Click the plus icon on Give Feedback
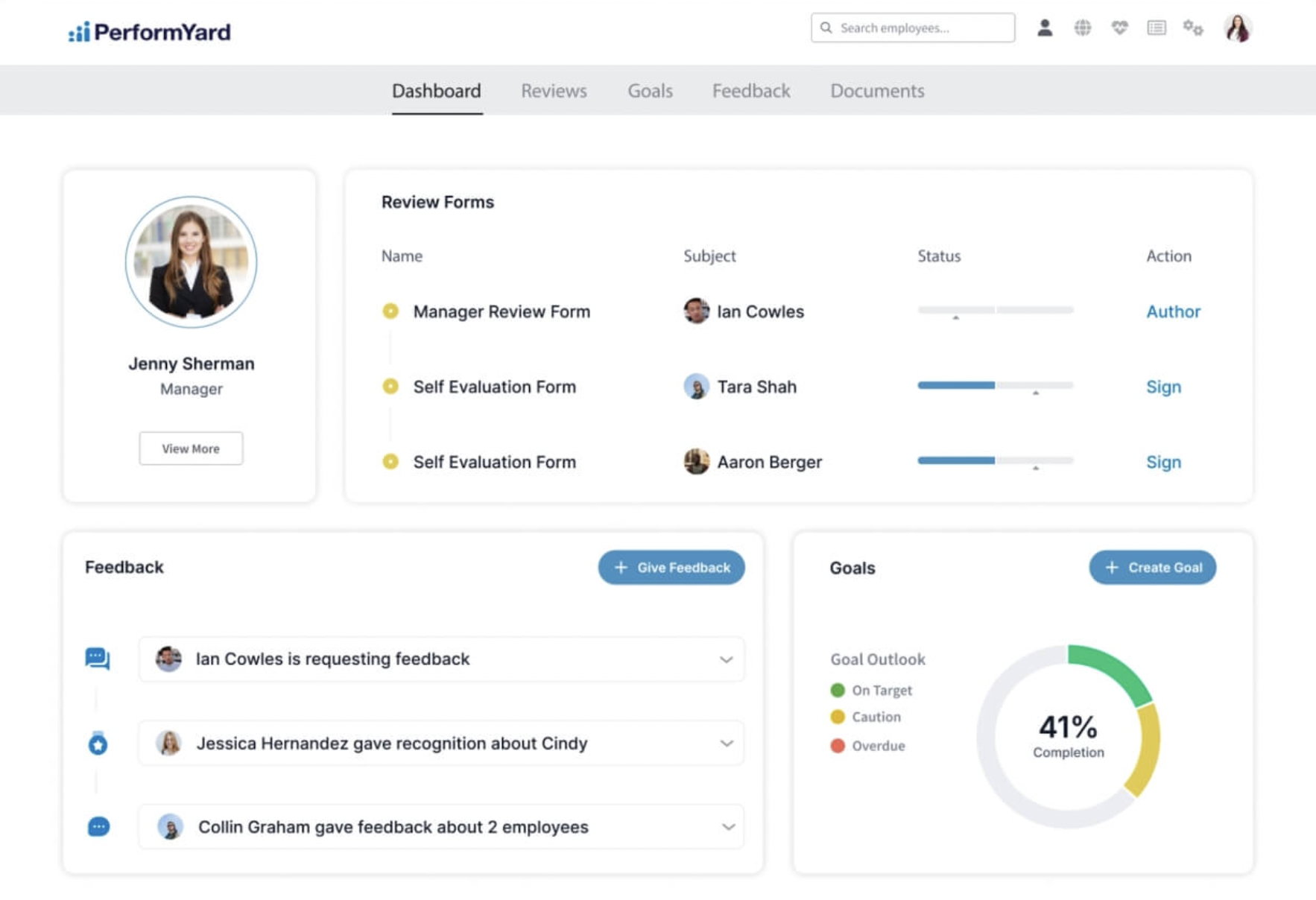1316x900 pixels. pyautogui.click(x=621, y=567)
